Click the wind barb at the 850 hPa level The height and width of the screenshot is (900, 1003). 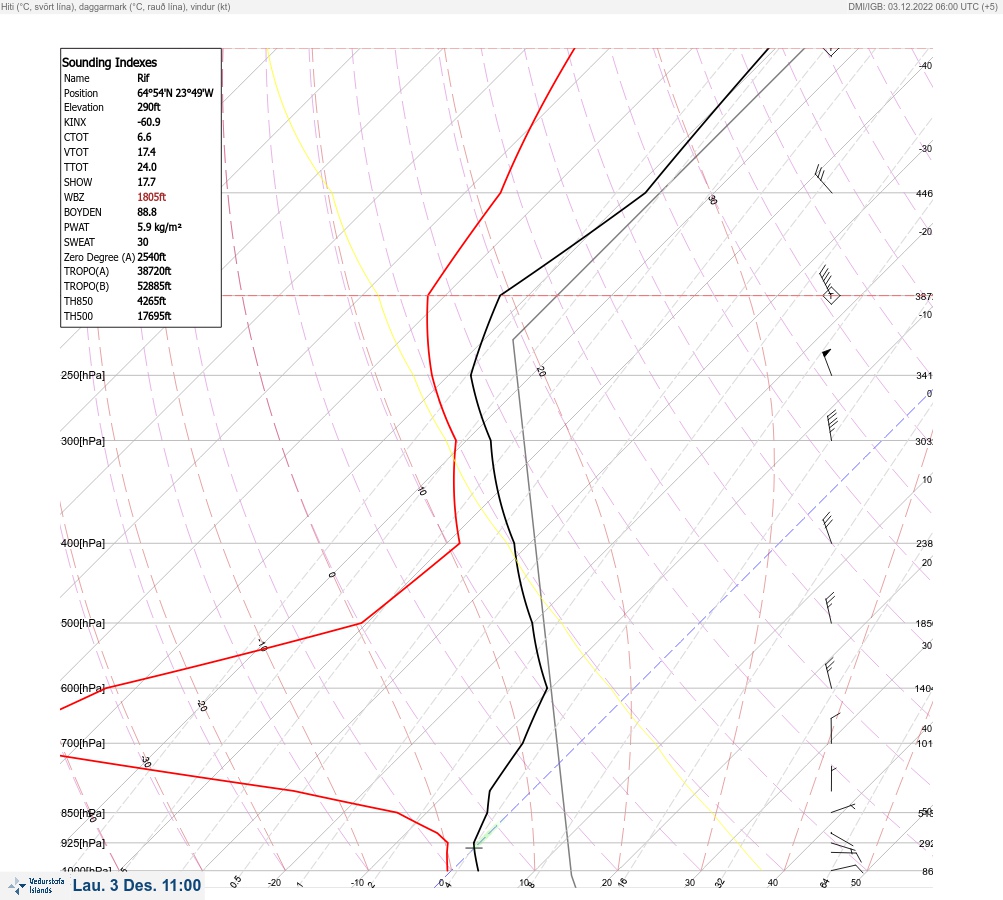(x=843, y=809)
